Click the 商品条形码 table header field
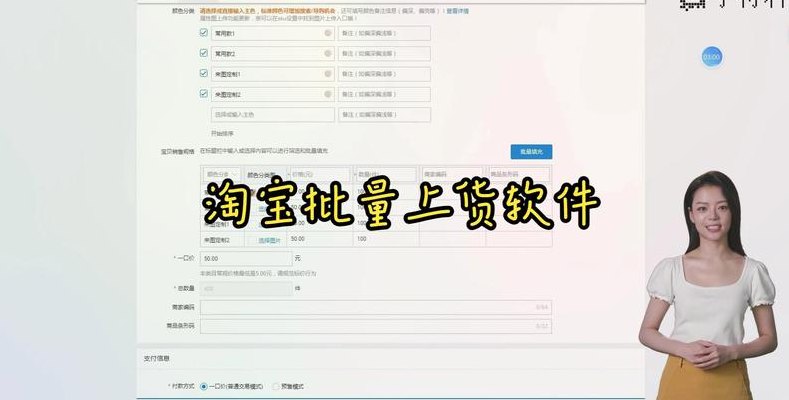 (519, 174)
